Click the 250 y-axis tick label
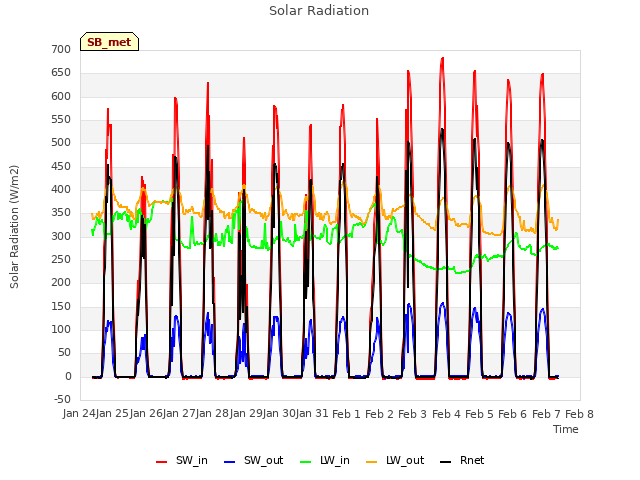 coord(61,260)
